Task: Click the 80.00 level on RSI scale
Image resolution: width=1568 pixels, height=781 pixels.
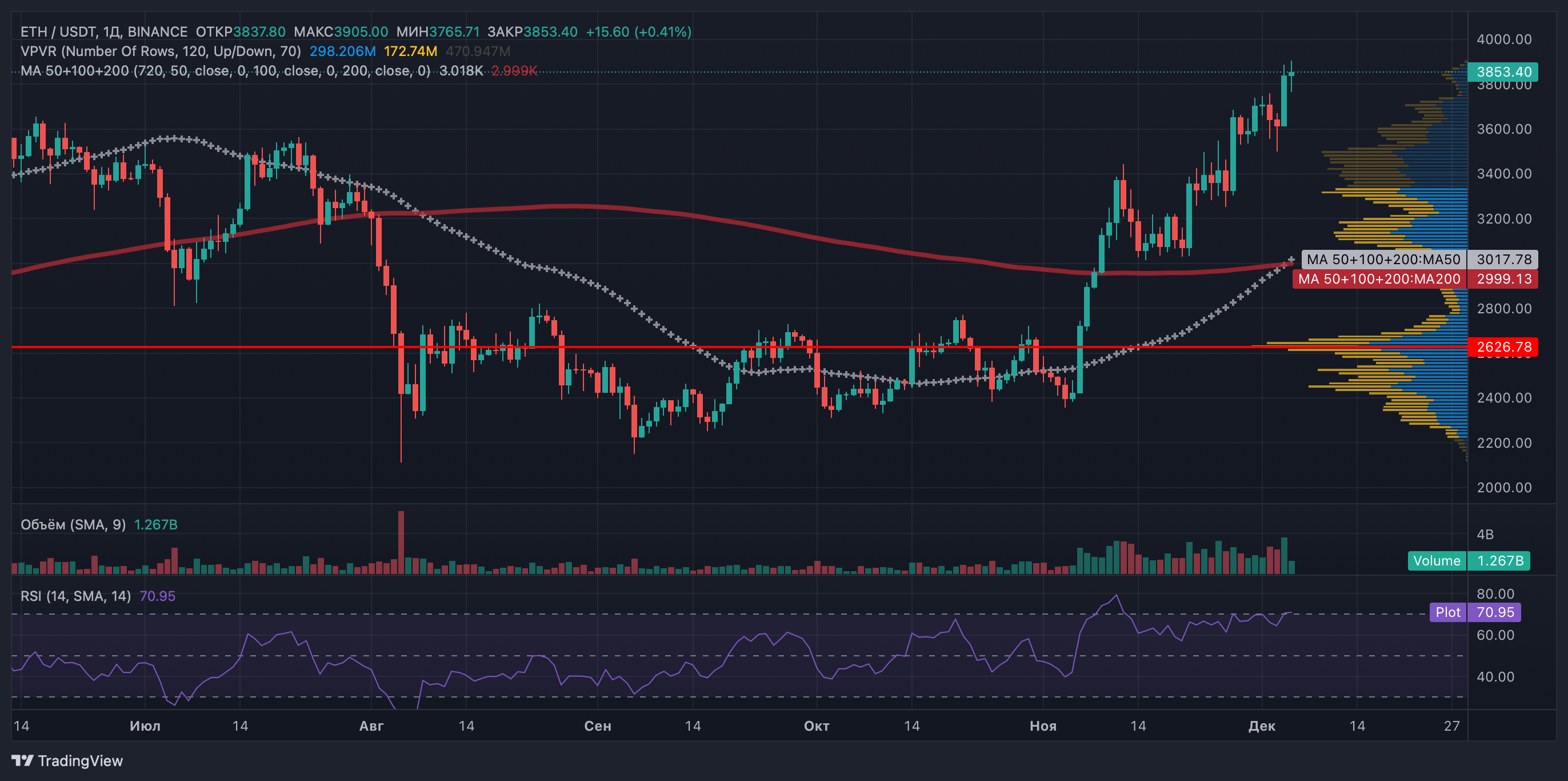Action: (x=1495, y=593)
